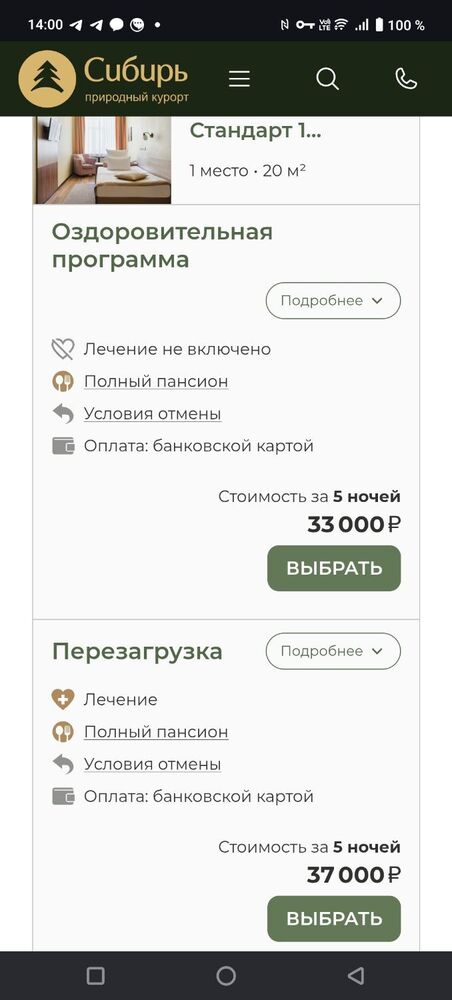The height and width of the screenshot is (1000, 452).
Task: Tap the phone call icon
Action: click(406, 78)
